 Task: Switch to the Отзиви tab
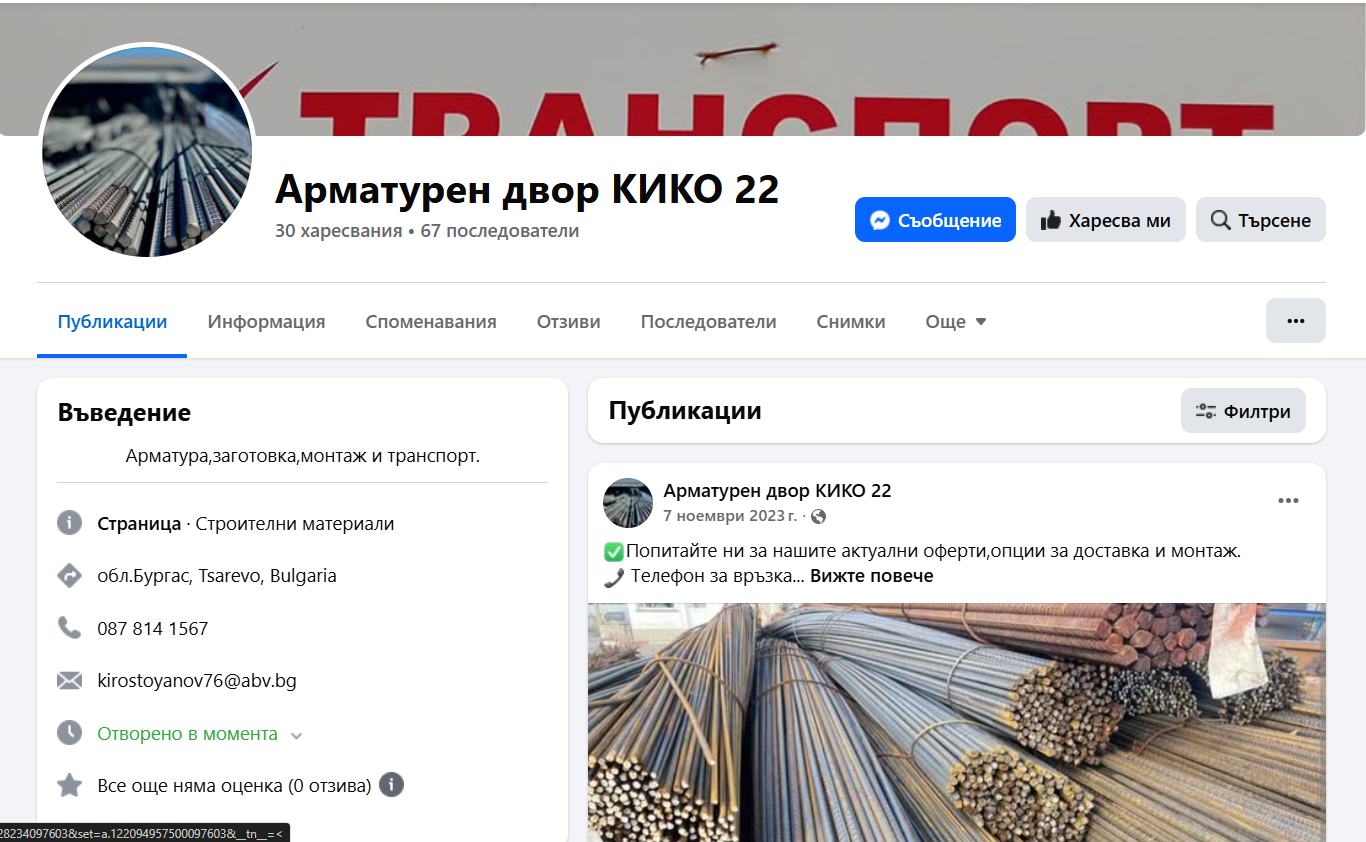coord(568,322)
